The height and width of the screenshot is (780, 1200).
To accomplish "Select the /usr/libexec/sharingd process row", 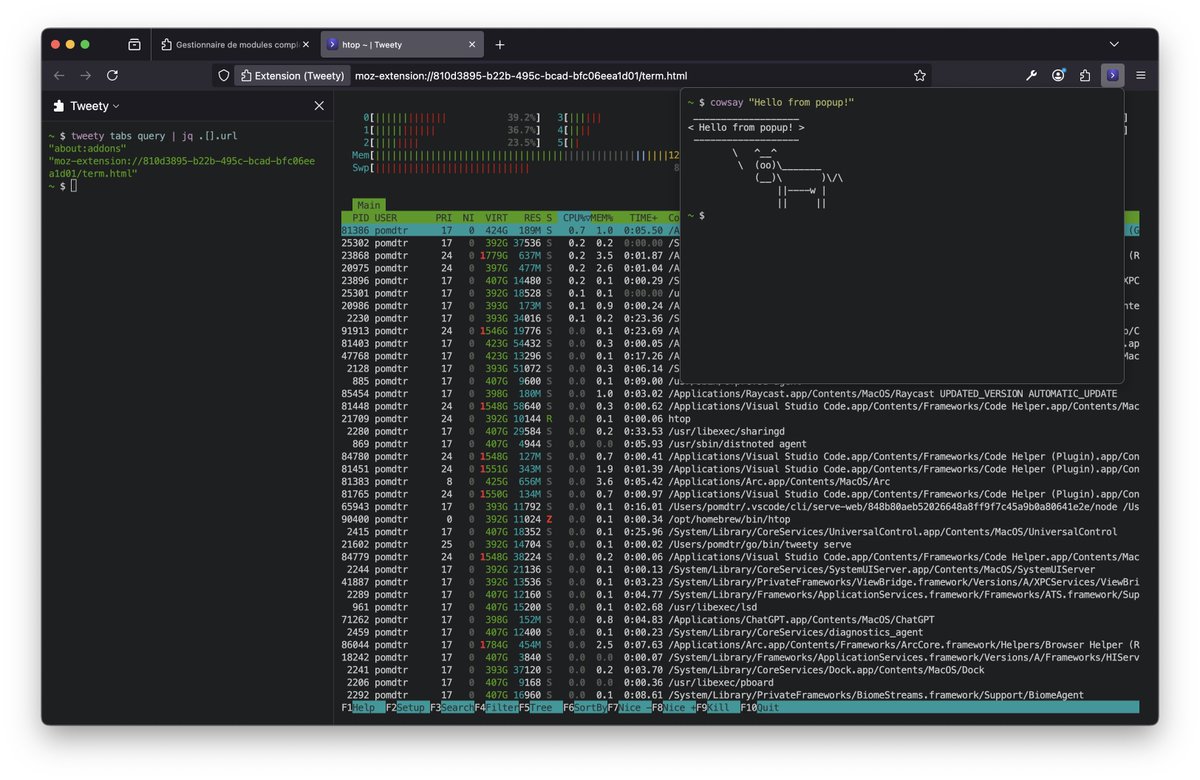I will click(740, 431).
